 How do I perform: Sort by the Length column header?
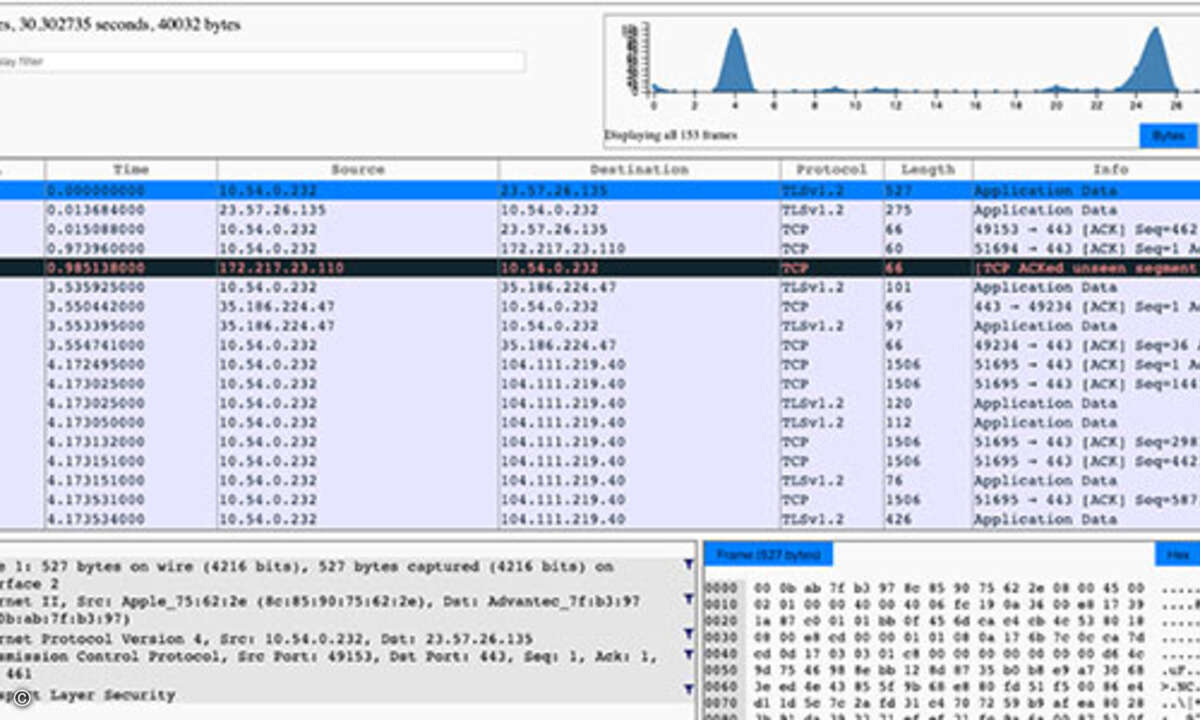pyautogui.click(x=928, y=170)
